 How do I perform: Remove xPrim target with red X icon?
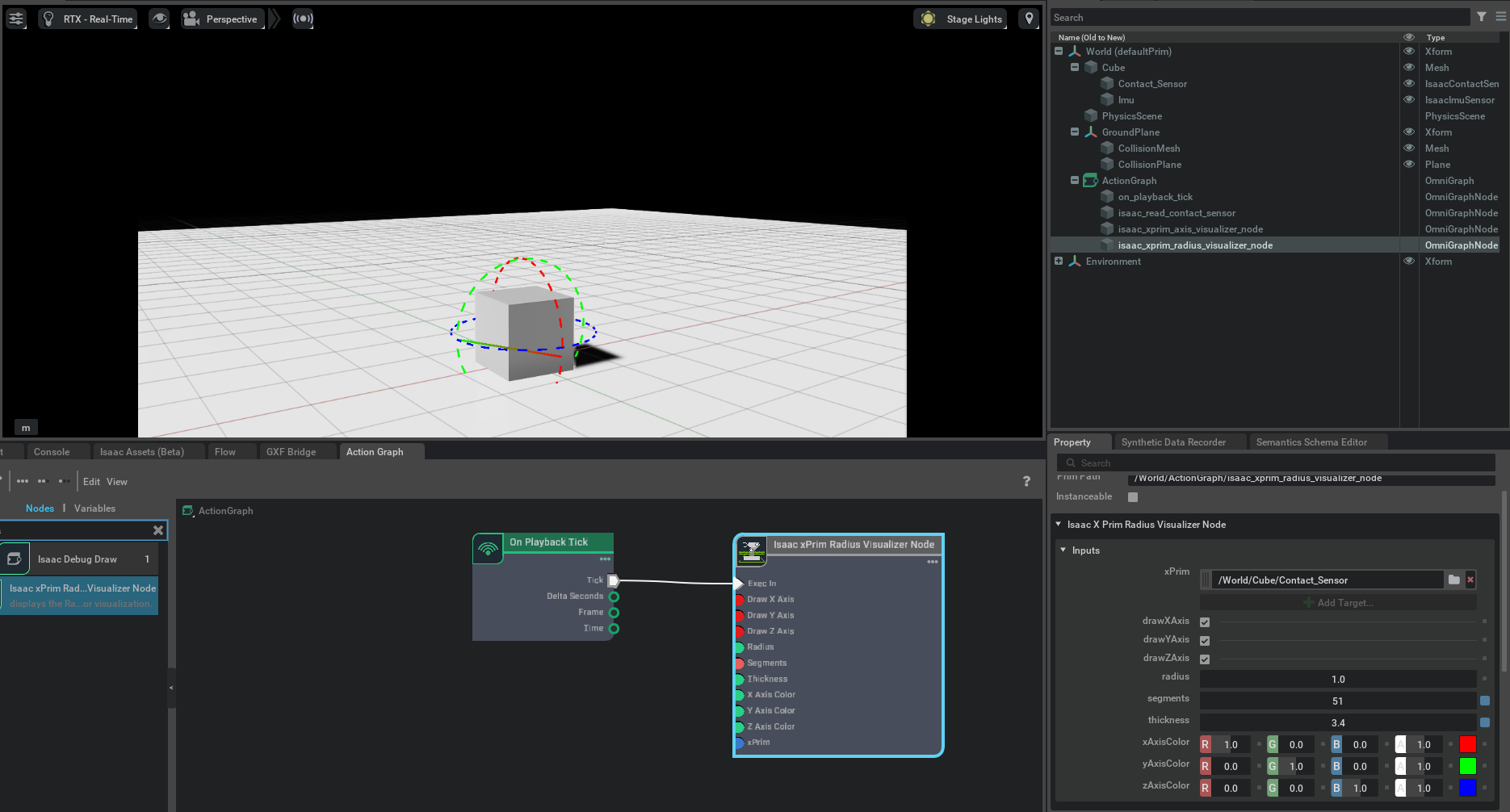pyautogui.click(x=1470, y=580)
